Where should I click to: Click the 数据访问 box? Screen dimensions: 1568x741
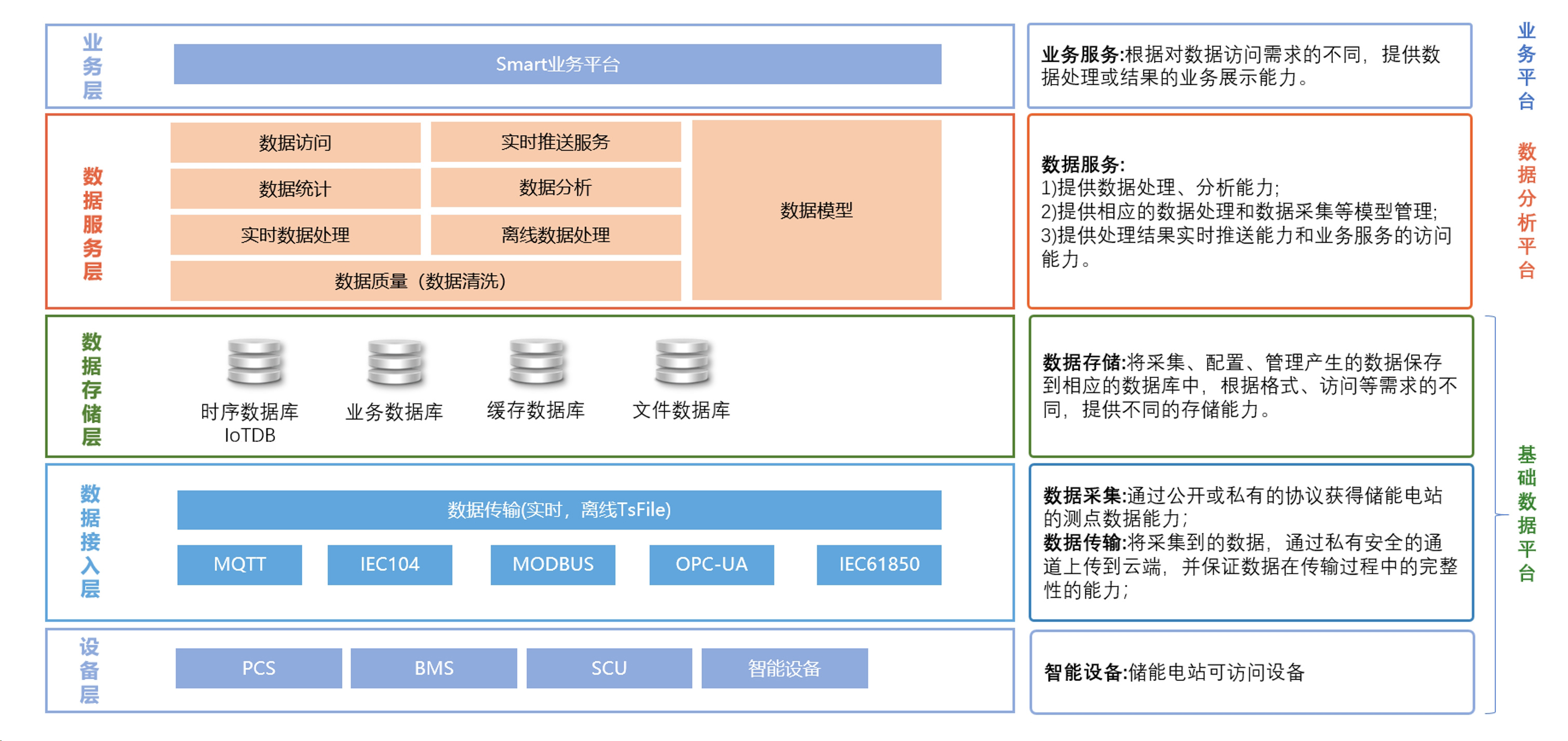pos(295,142)
